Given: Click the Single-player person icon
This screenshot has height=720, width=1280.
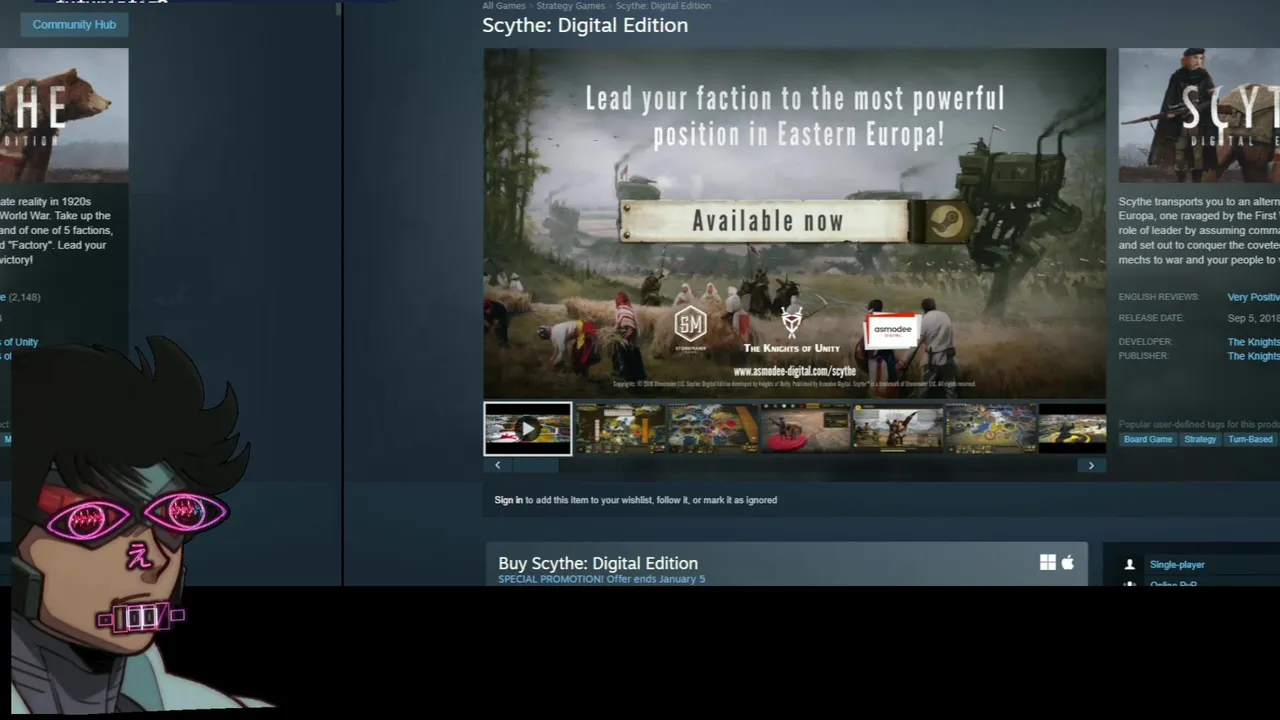Looking at the screenshot, I should (1130, 565).
